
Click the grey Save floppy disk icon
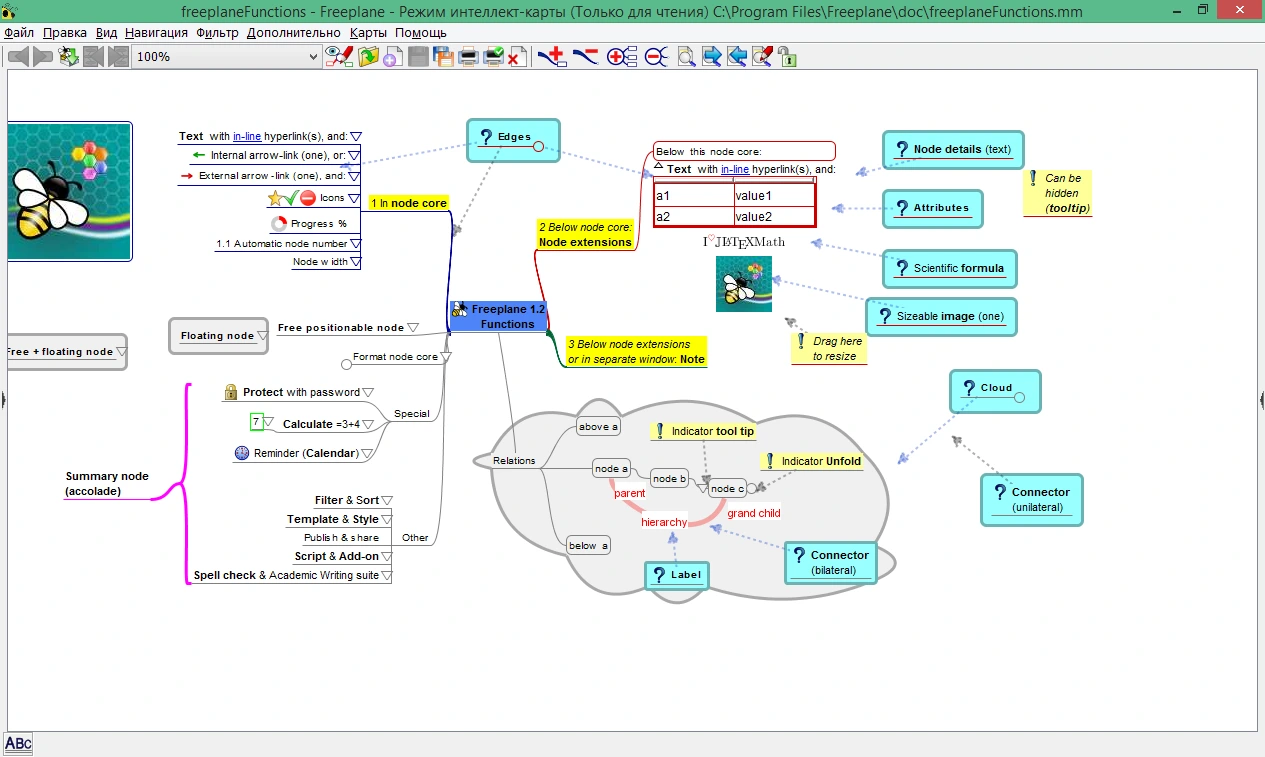point(418,57)
